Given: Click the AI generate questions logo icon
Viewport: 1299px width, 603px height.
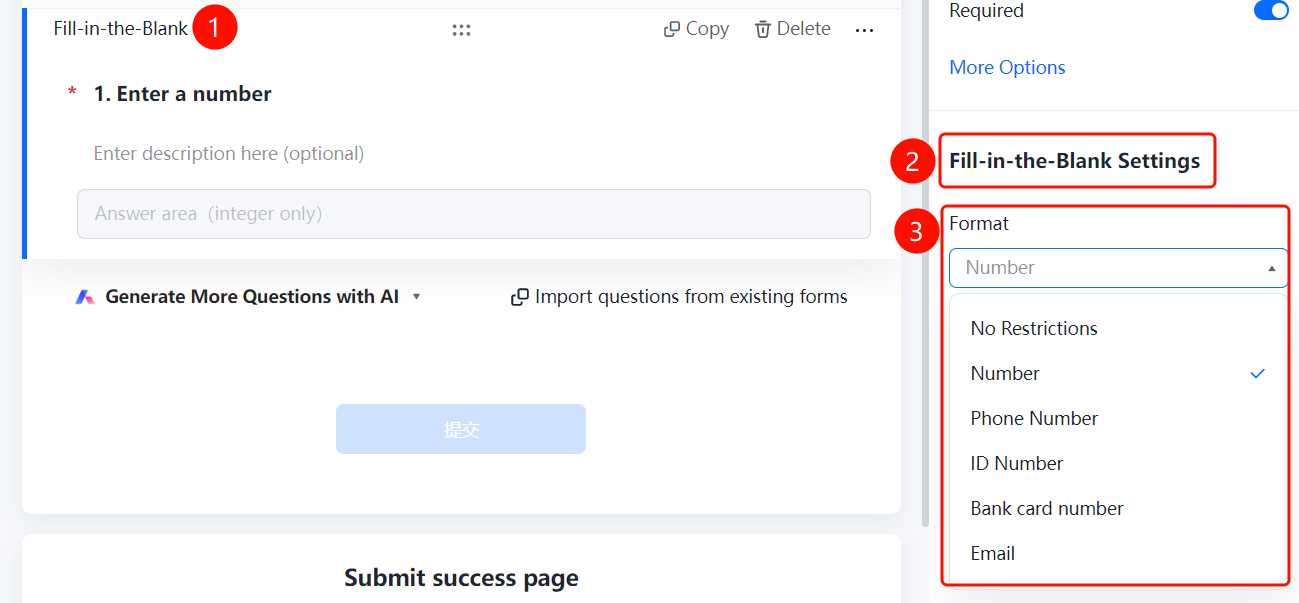Looking at the screenshot, I should [85, 297].
